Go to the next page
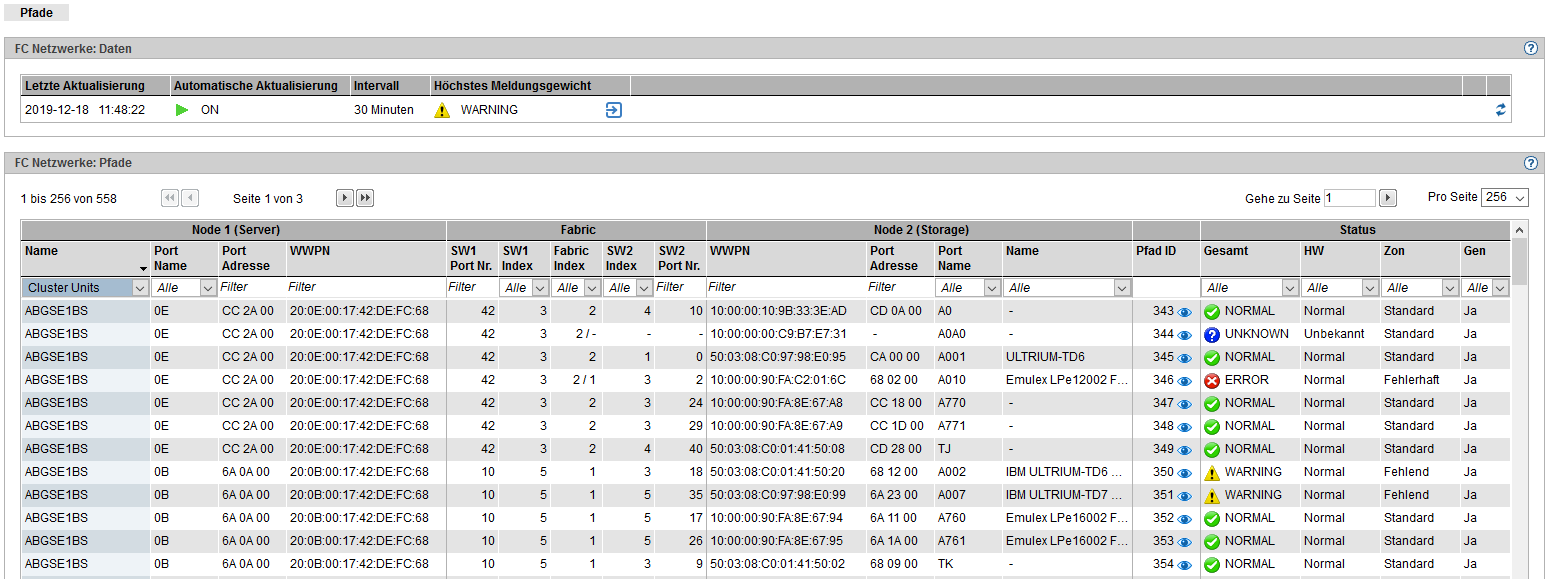 coord(344,198)
